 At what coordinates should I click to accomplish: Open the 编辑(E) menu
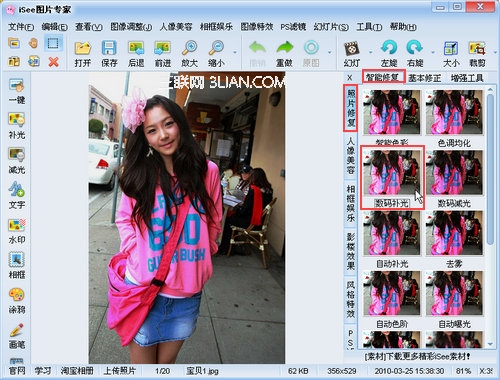tap(55, 27)
